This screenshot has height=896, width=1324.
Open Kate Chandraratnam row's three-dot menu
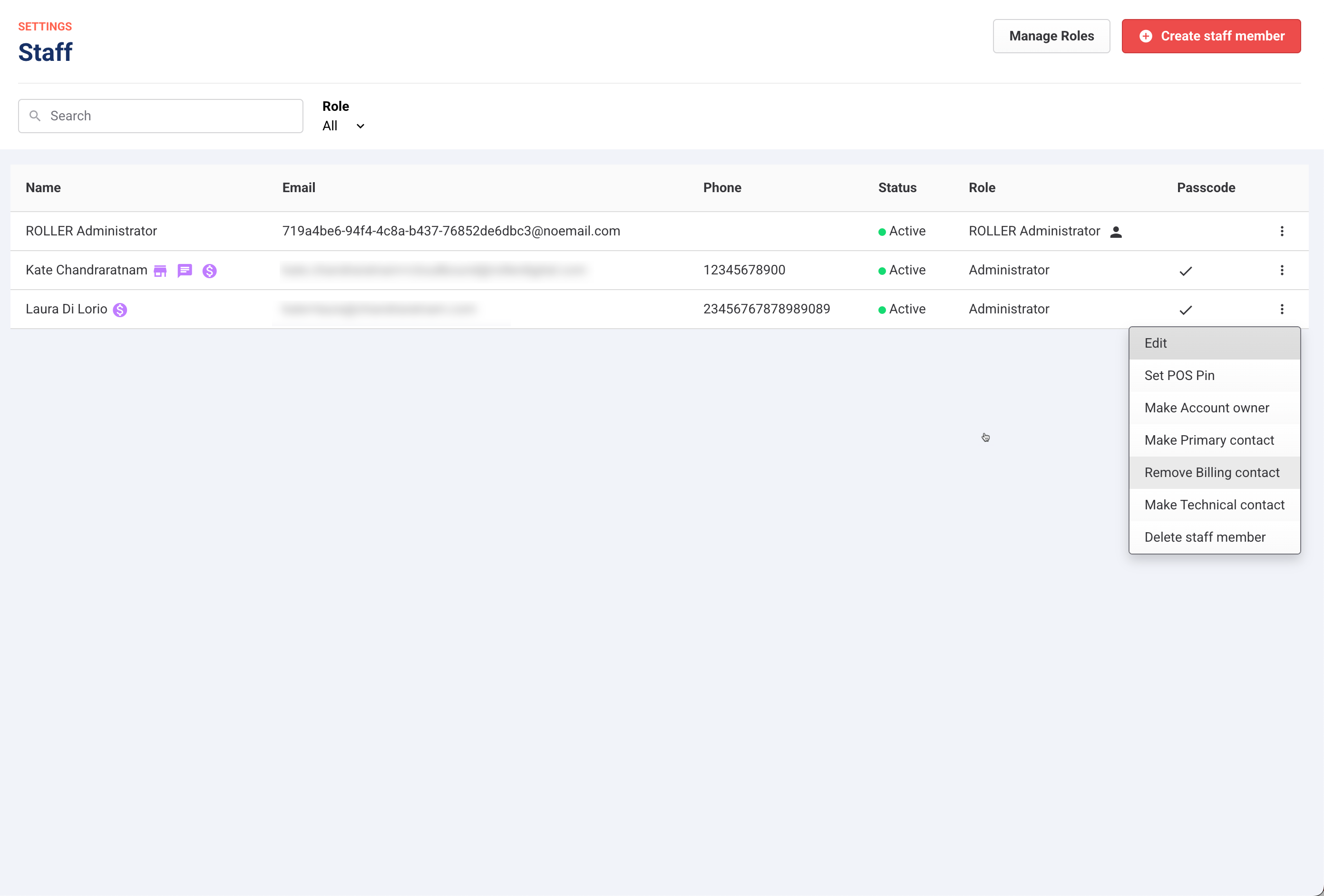[1282, 270]
